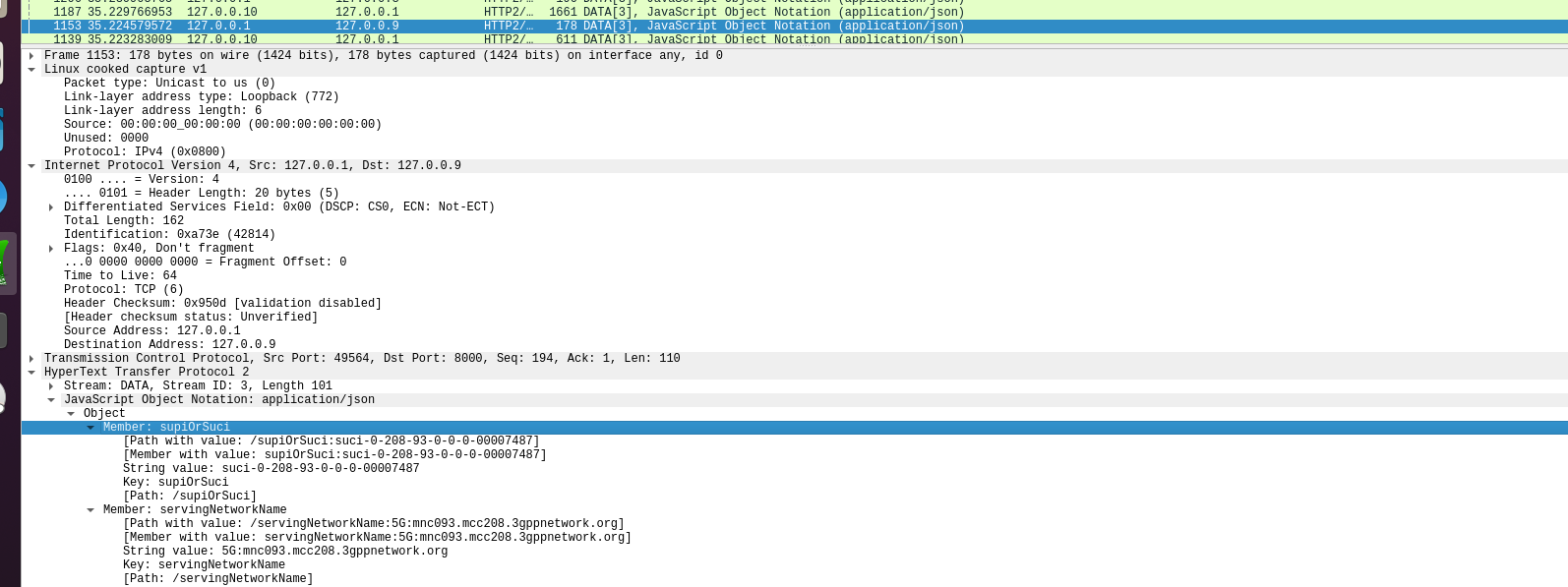Select the 'Unused: 0000' field

click(106, 139)
